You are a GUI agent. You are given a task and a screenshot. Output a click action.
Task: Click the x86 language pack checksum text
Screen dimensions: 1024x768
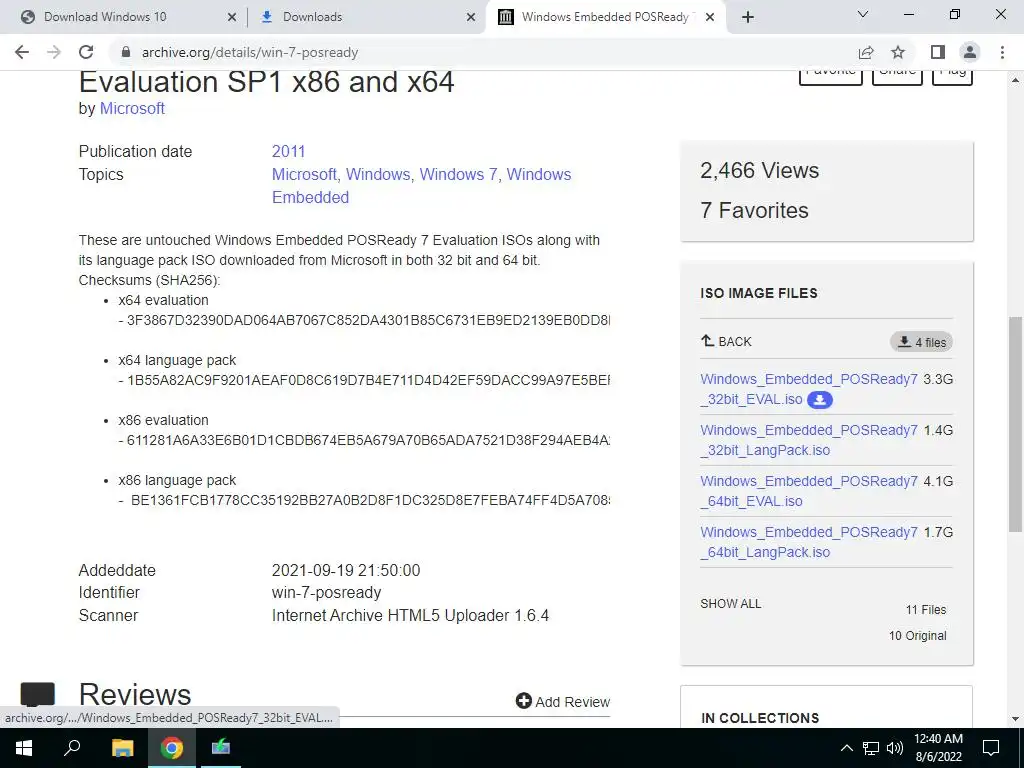coord(364,500)
